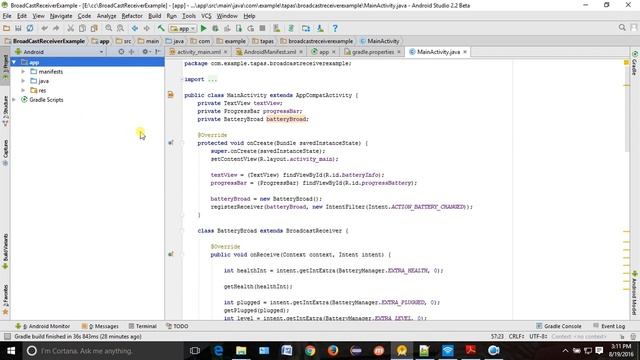640x360 pixels.
Task: Click the Find magnifier icon
Action: (109, 28)
